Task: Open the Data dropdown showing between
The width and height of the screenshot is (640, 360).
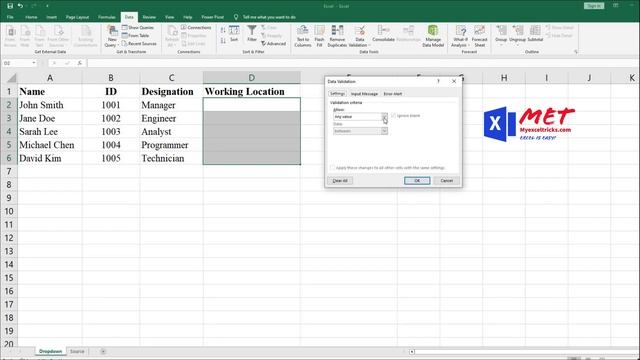Action: [384, 131]
